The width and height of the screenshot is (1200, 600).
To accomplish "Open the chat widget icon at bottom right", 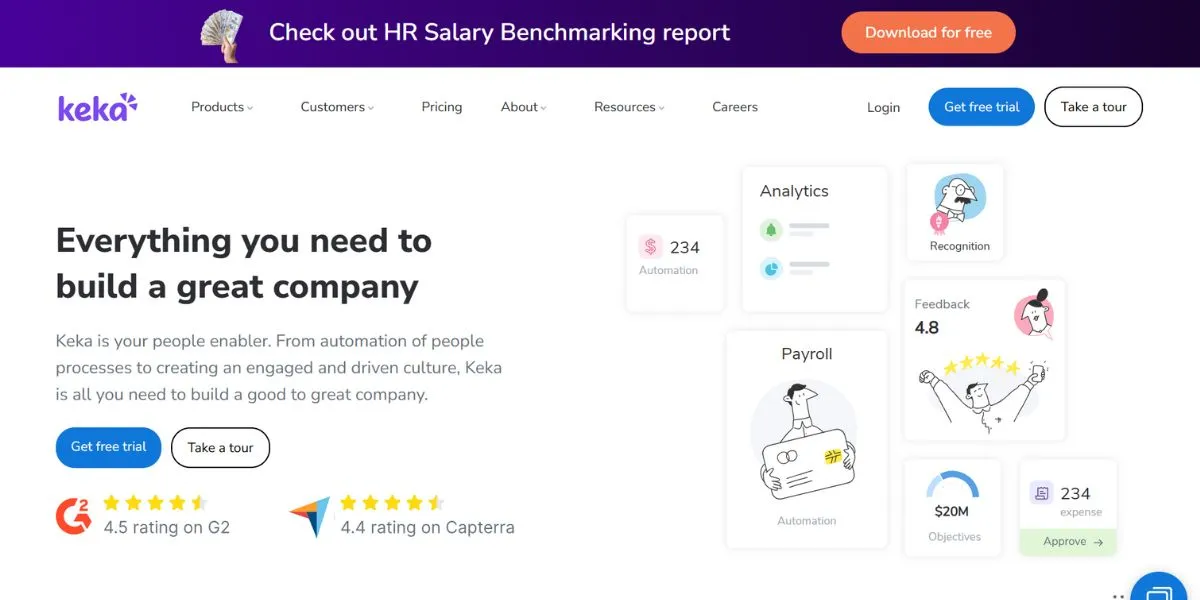I will point(1160,588).
